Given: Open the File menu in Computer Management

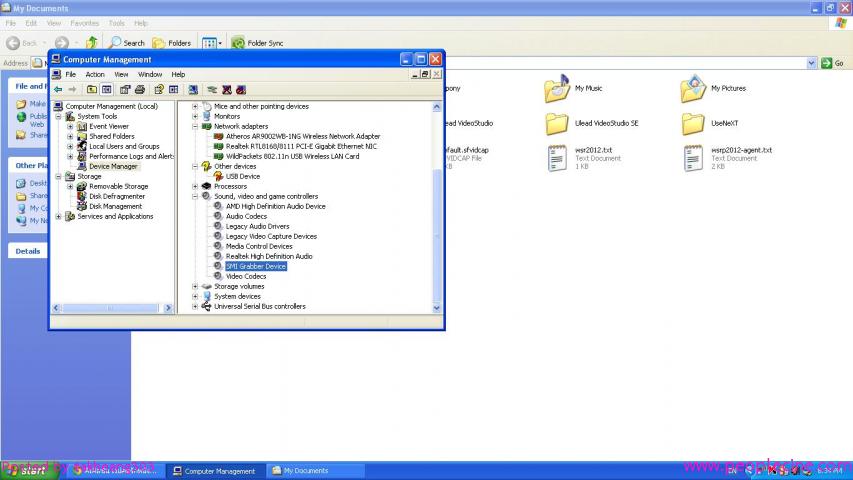Looking at the screenshot, I should click(71, 75).
